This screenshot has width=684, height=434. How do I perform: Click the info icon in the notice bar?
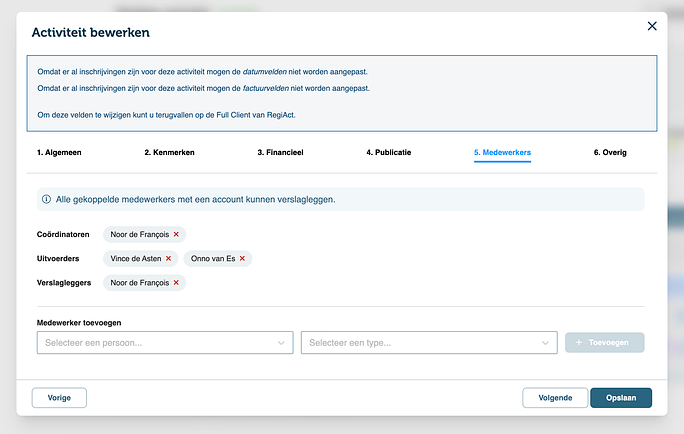47,199
